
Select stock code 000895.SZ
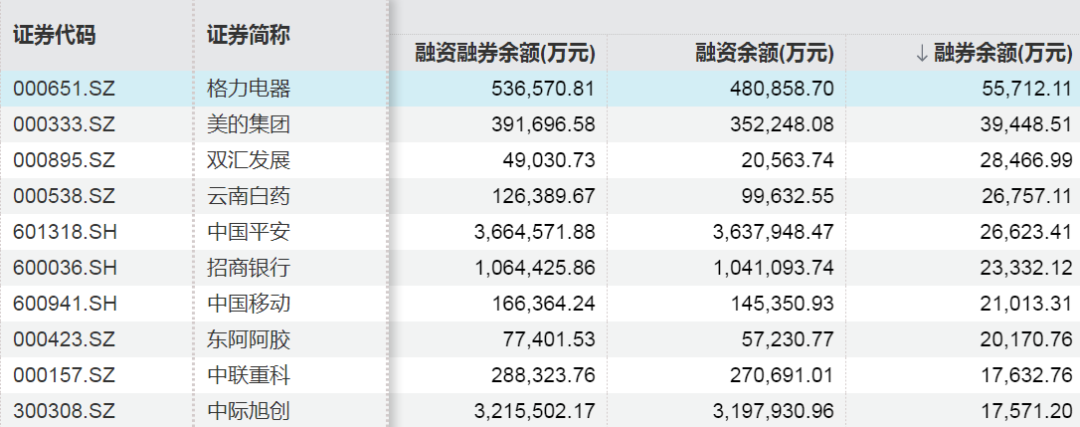[64, 160]
